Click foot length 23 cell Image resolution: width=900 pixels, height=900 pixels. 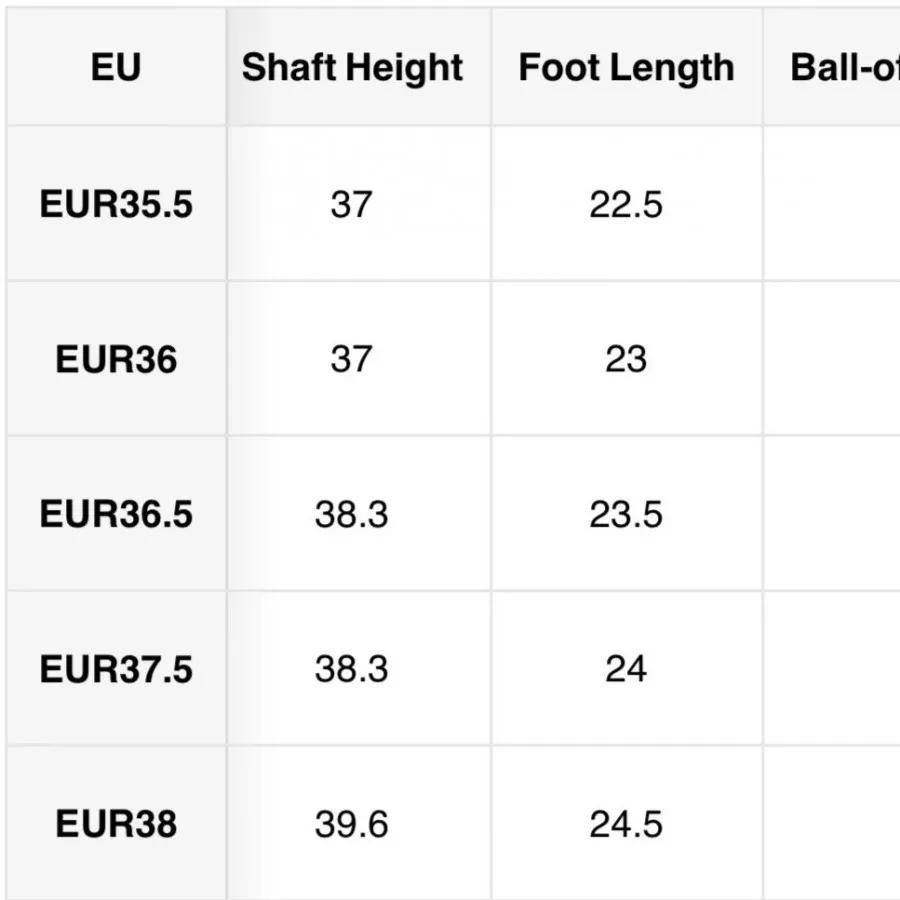(x=626, y=359)
